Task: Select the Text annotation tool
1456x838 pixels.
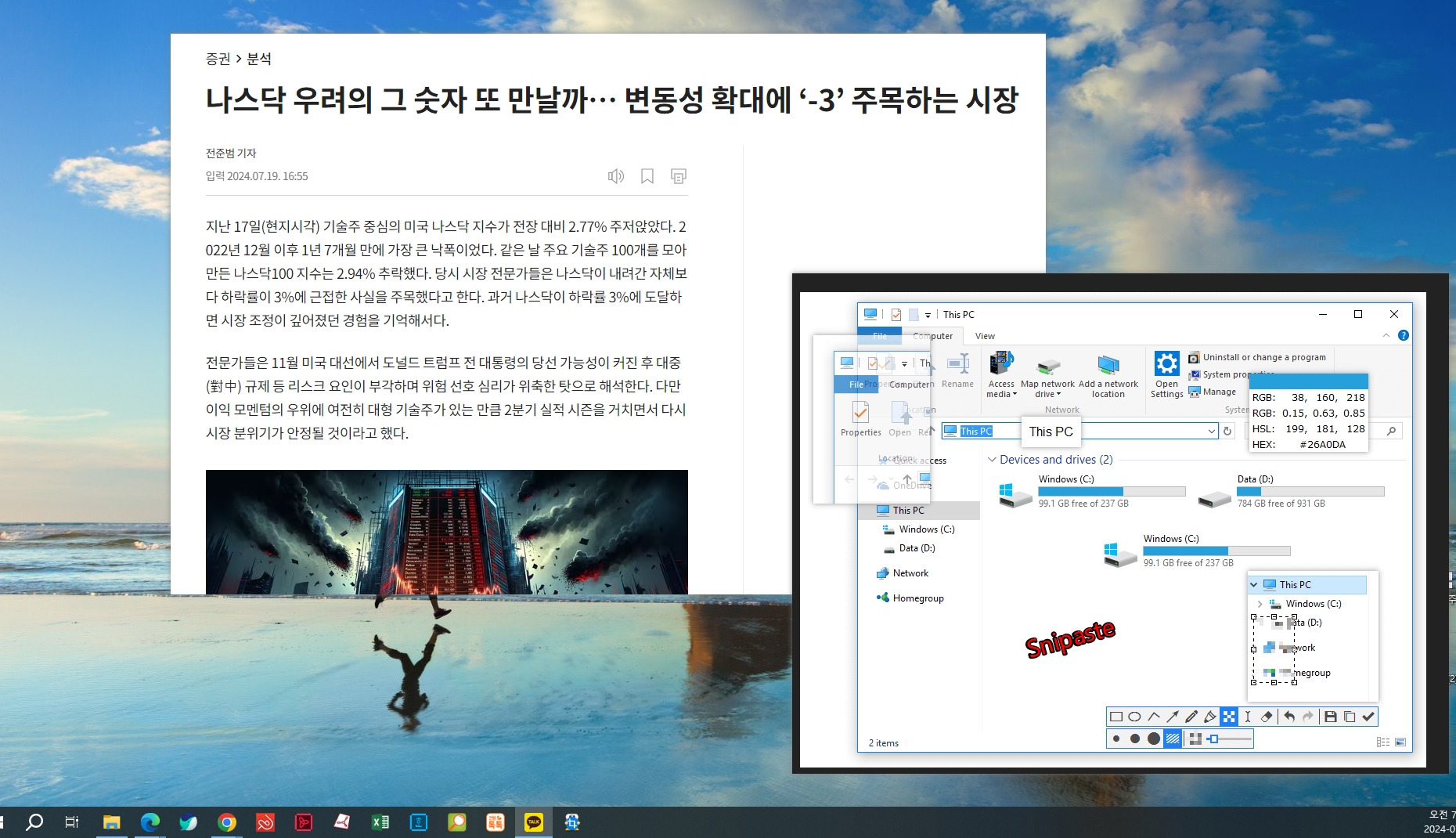Action: pos(1248,717)
